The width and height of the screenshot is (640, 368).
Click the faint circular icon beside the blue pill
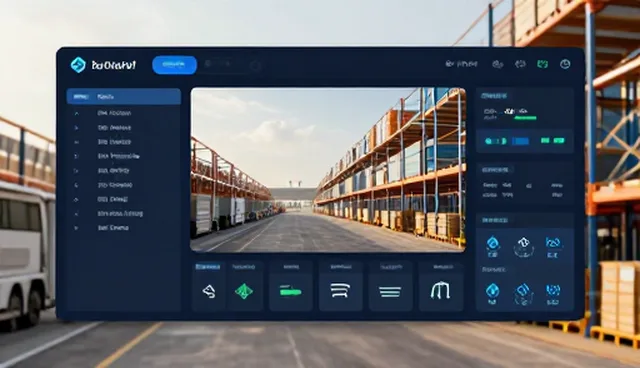click(x=256, y=65)
